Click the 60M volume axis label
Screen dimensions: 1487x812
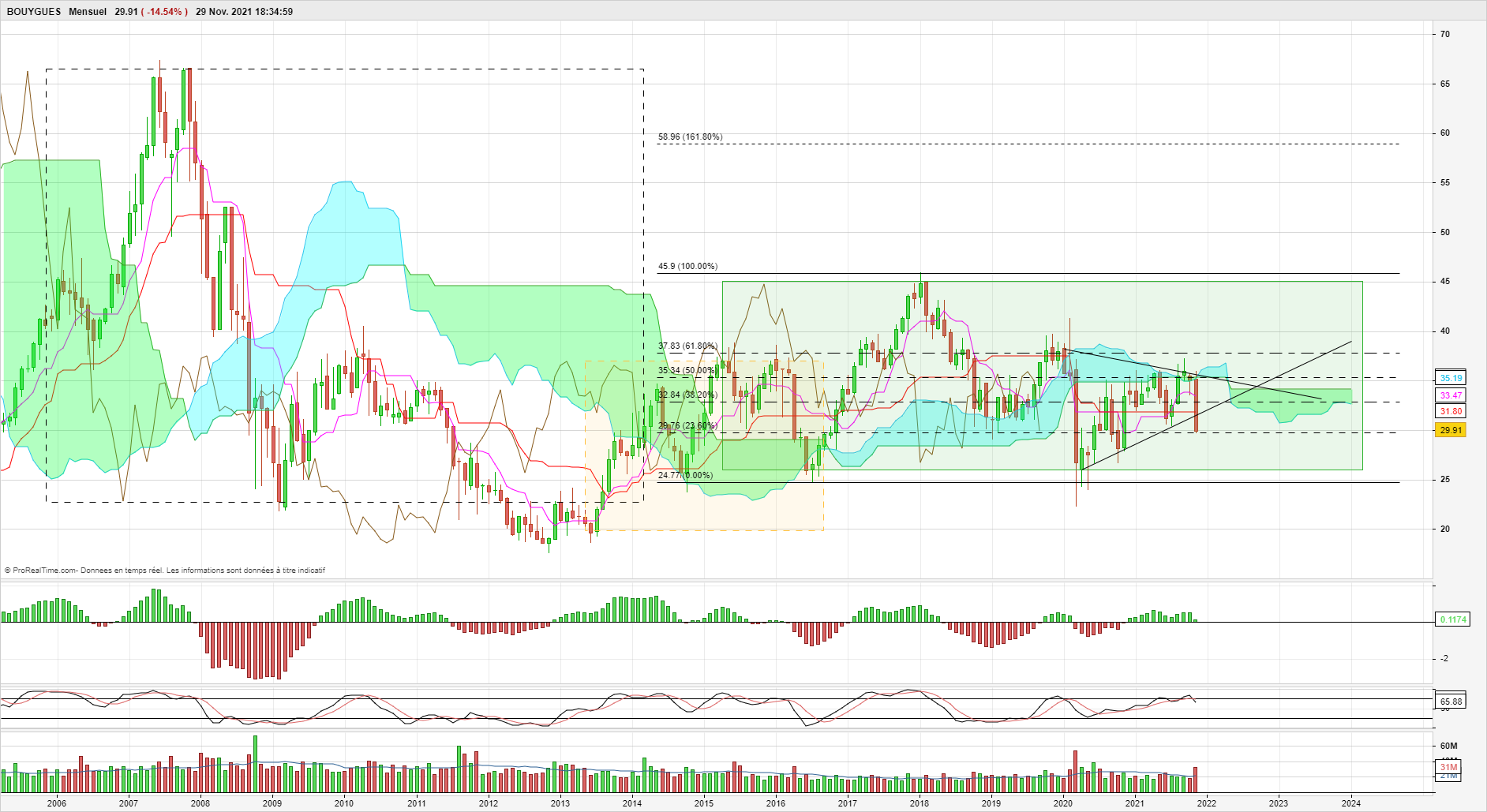click(1448, 746)
